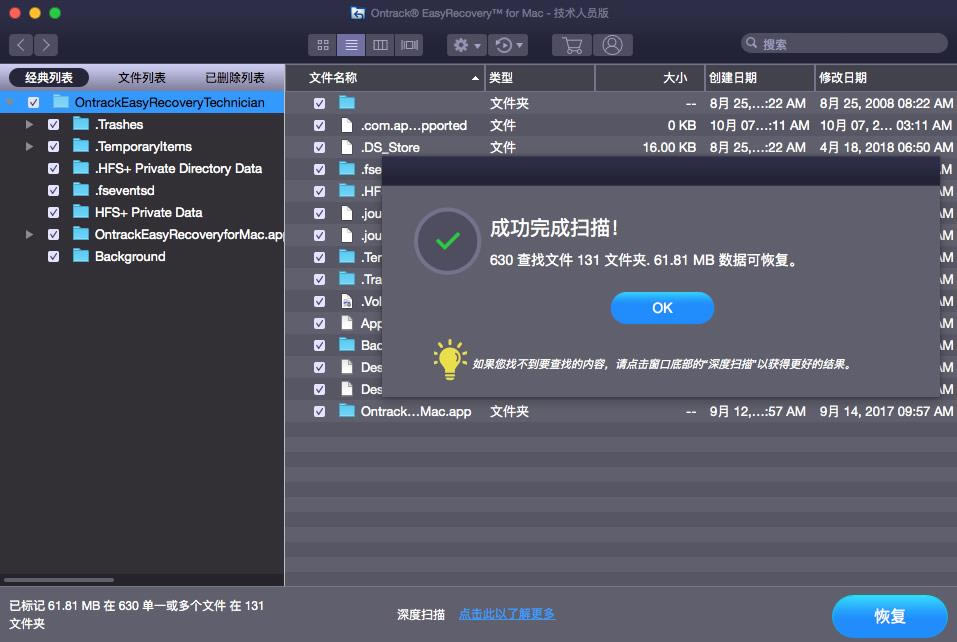The width and height of the screenshot is (957, 642).
Task: Select the 已删除列表 tab
Action: [x=235, y=78]
